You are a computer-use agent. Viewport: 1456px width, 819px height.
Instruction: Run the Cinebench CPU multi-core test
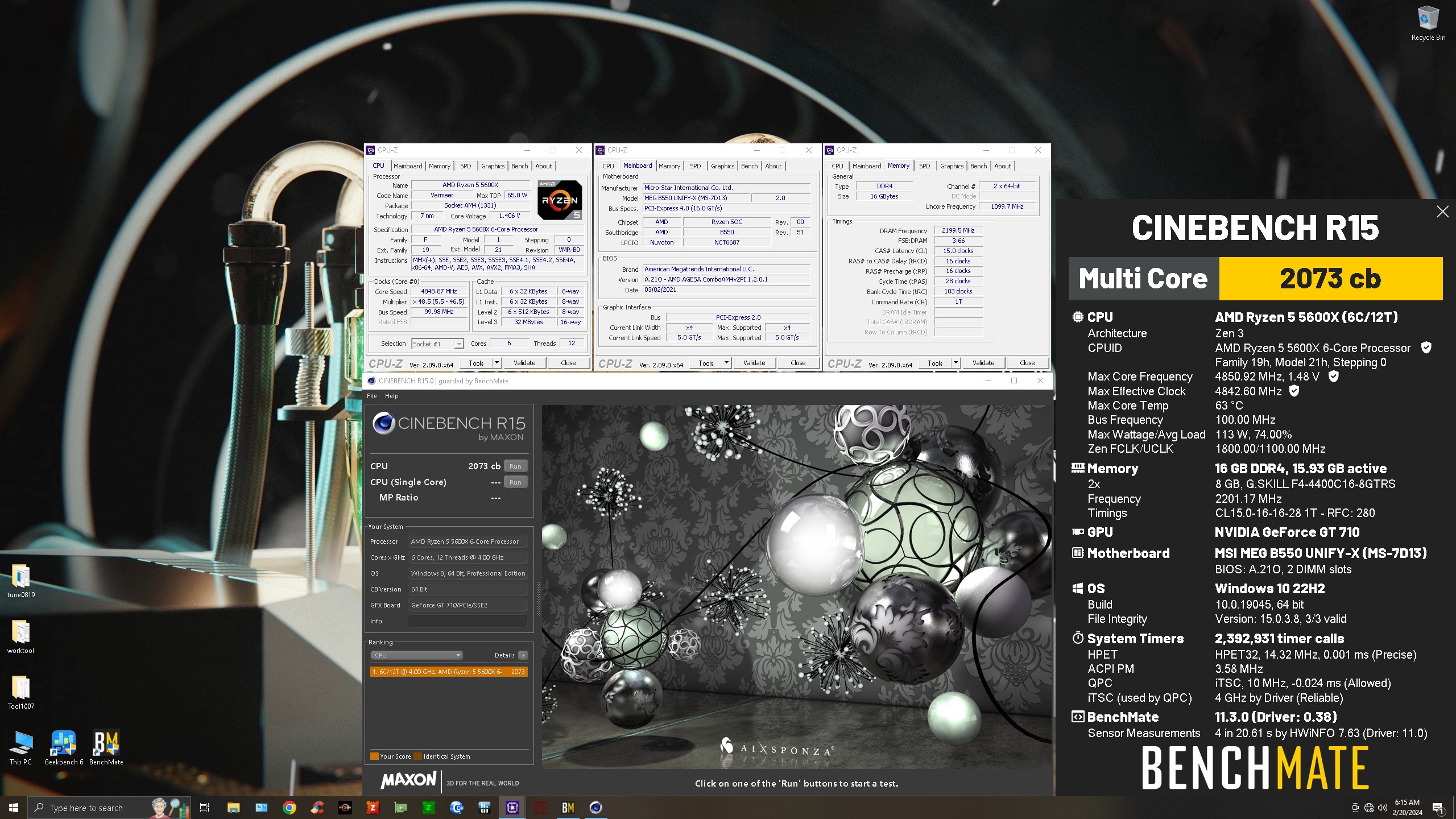(x=515, y=466)
